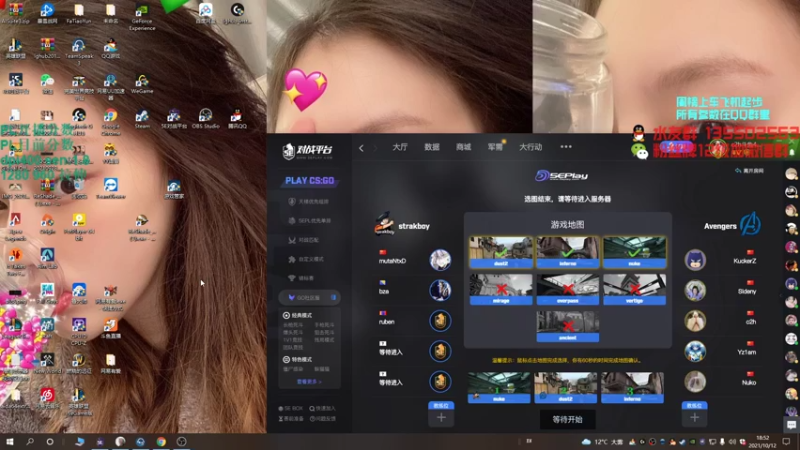Click the first picked map nuke below
This screenshot has width=800, height=450.
499,388
